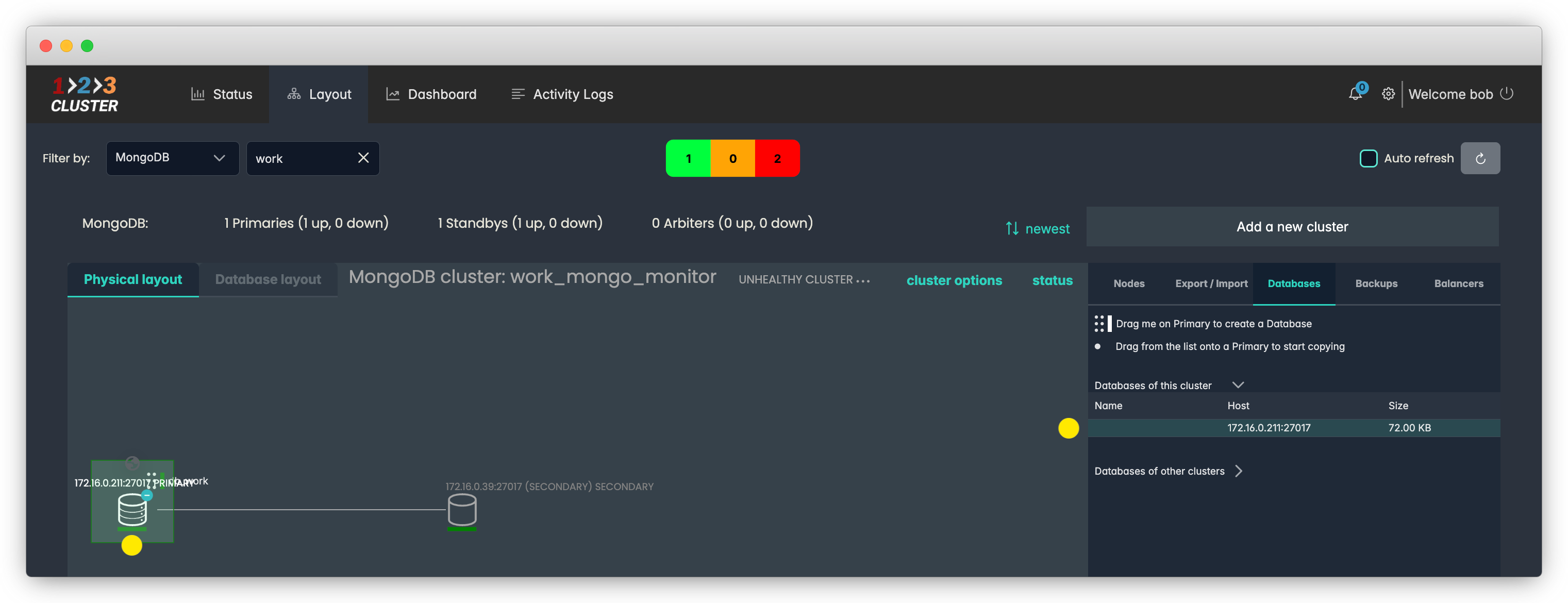Screen dimensions: 1568x603
Task: Enable the Auto refresh checkbox
Action: (x=1369, y=158)
